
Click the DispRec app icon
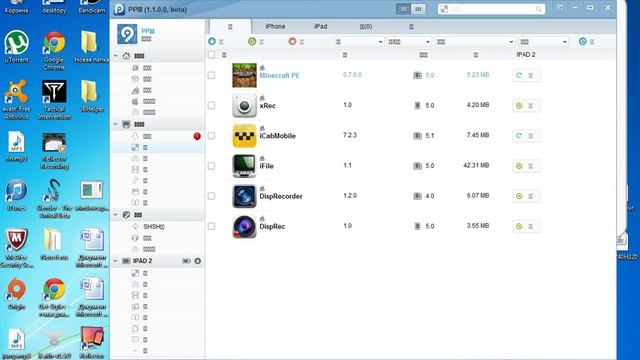pos(244,226)
